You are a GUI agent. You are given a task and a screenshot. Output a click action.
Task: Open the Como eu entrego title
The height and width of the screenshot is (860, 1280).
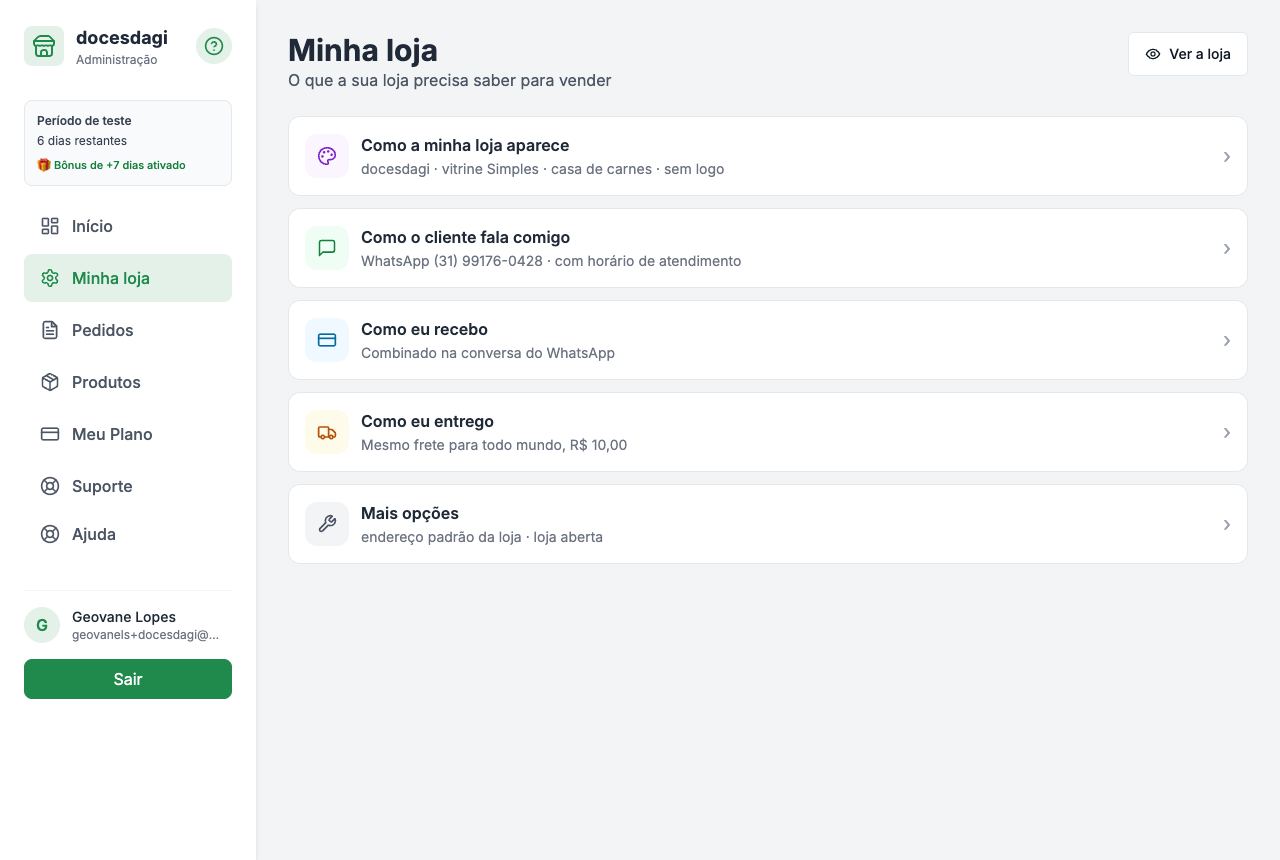(x=427, y=421)
